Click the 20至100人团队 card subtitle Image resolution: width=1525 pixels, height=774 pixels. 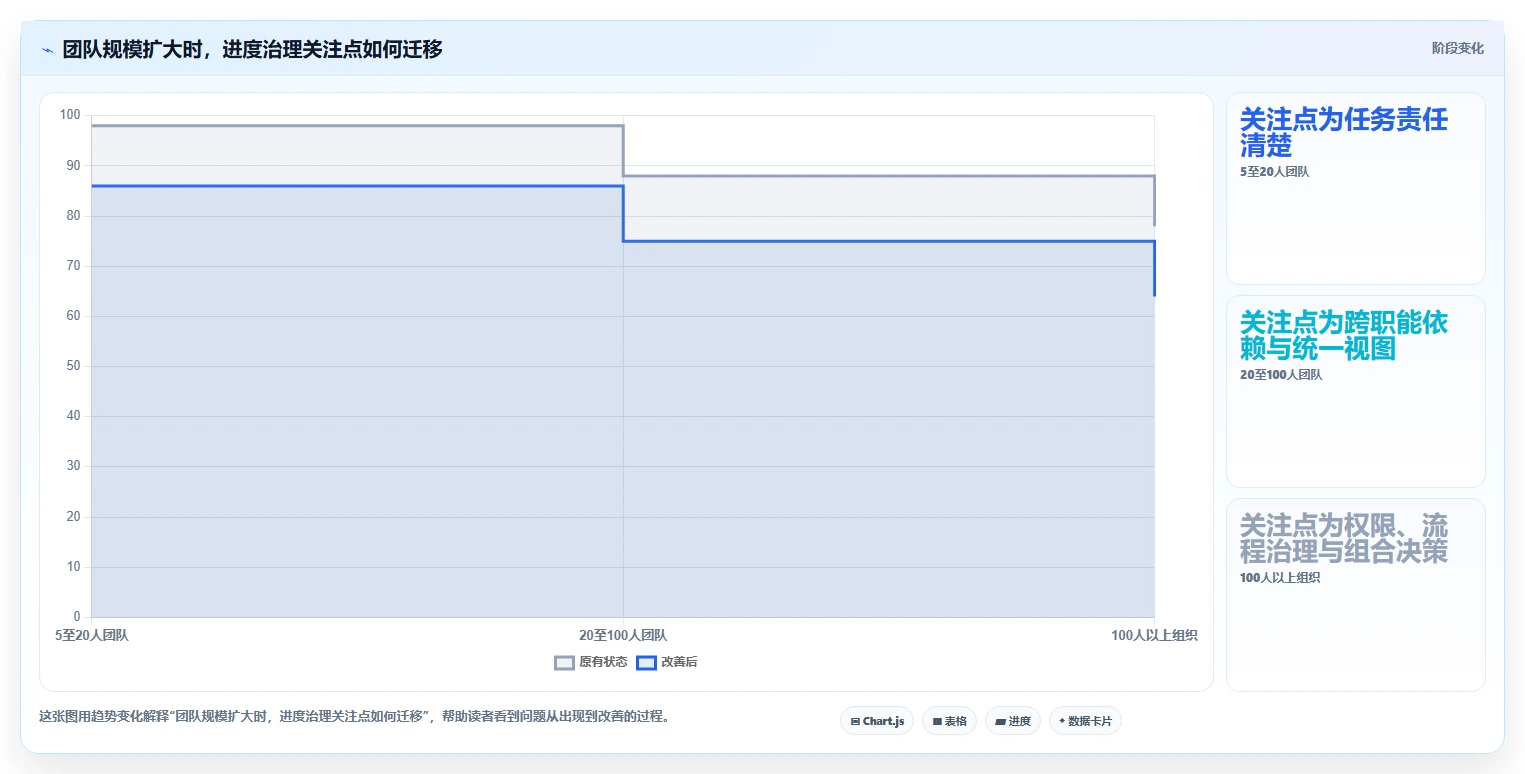(1281, 375)
